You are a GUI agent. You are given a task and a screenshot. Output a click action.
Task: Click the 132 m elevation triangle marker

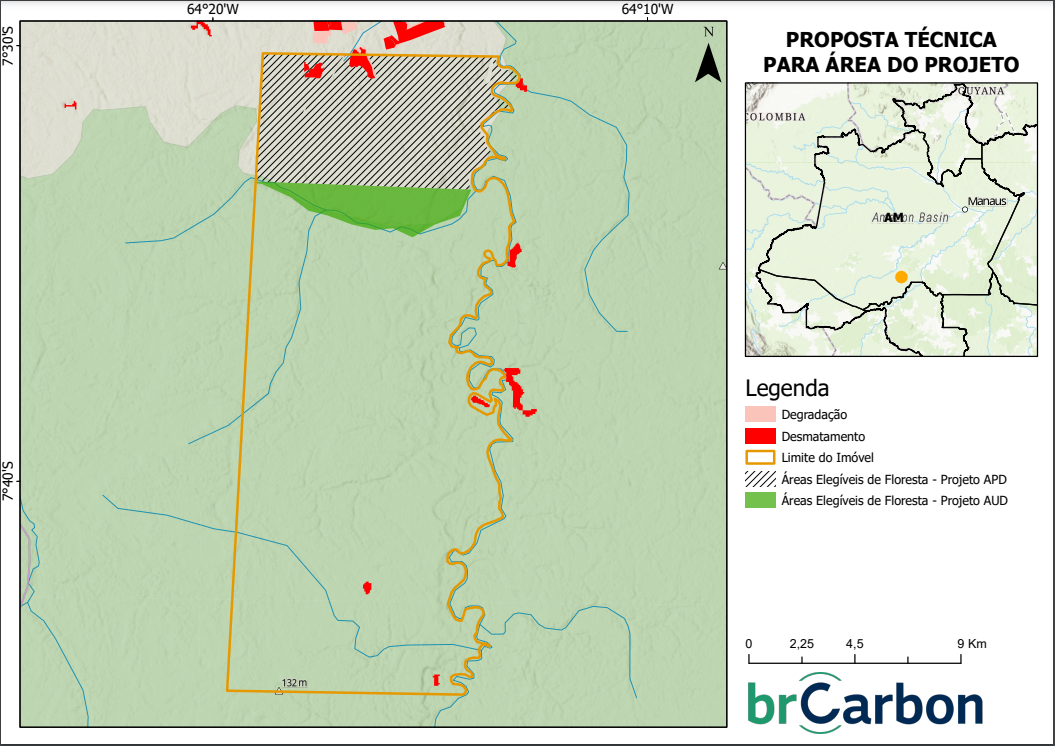(279, 691)
